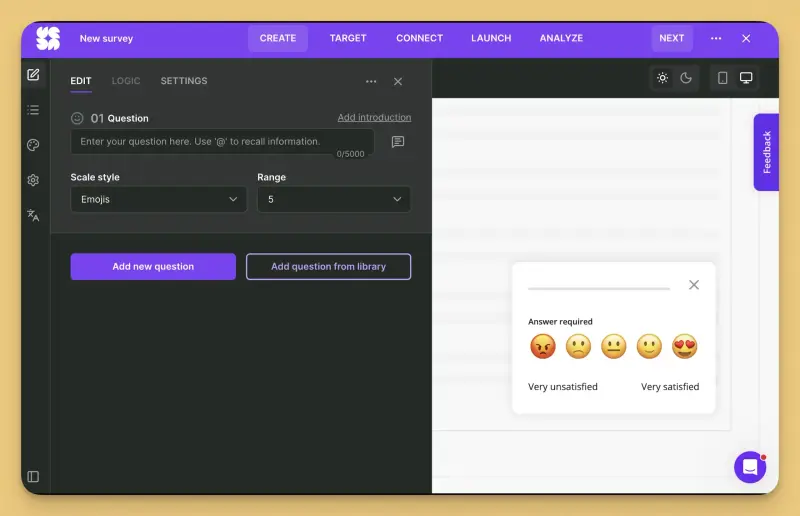Go to the CONNECT step
Viewport: 800px width, 516px height.
click(x=419, y=38)
